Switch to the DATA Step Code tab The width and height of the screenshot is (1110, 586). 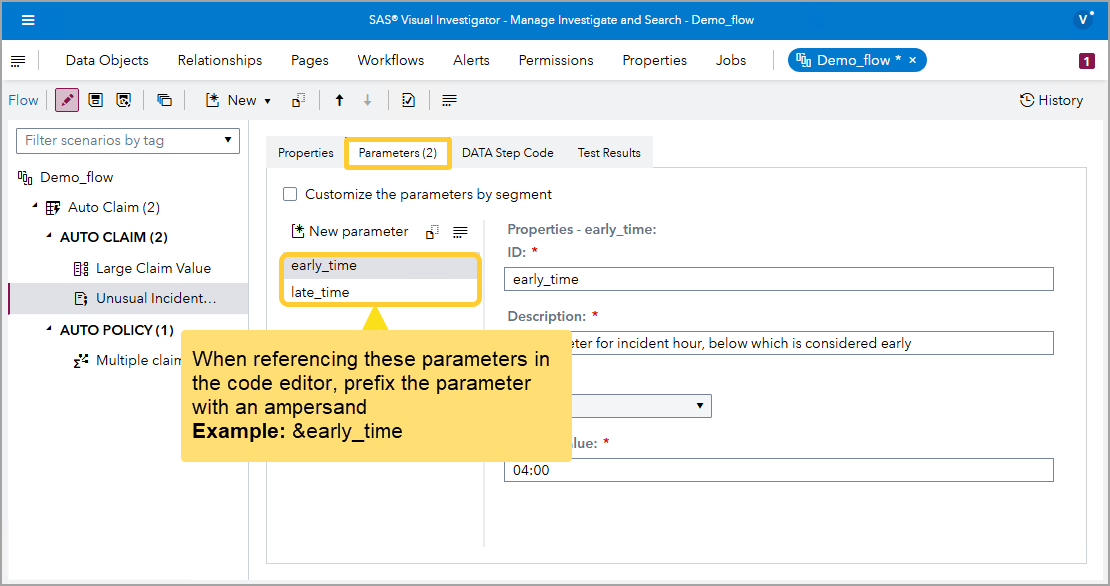coord(507,152)
